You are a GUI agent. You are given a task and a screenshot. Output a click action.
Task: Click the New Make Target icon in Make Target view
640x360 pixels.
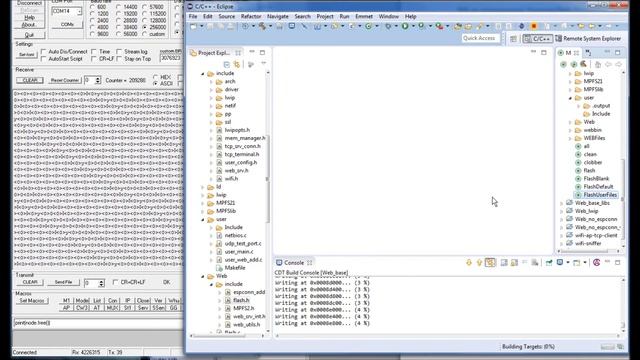[x=563, y=64]
